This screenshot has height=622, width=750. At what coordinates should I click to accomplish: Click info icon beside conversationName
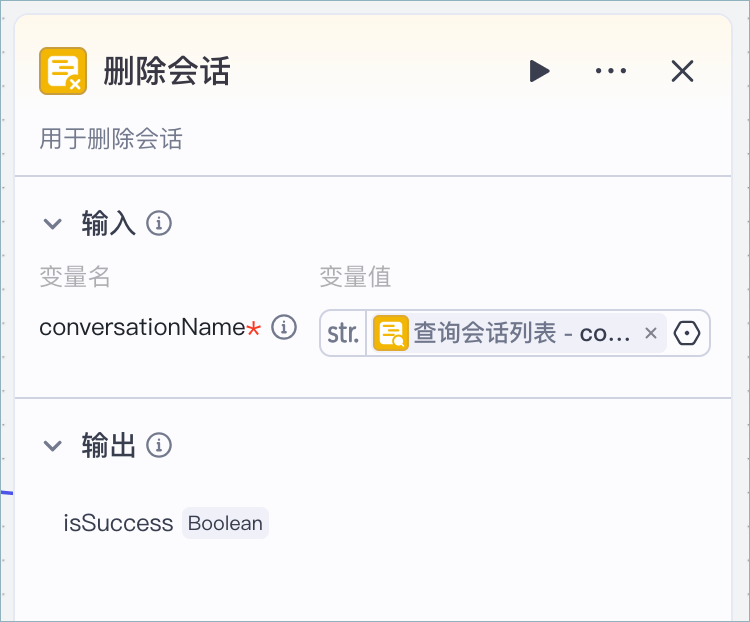click(284, 328)
